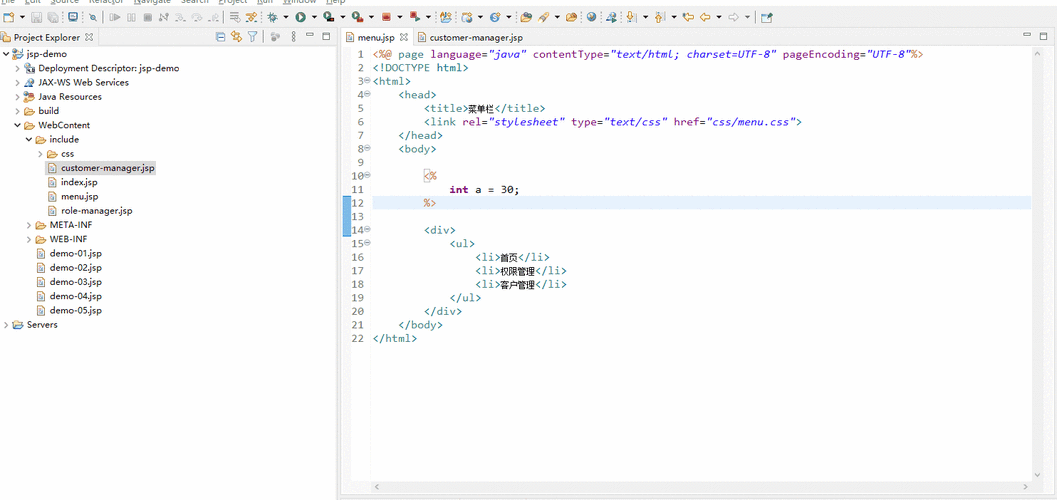Maximize the editor area

[1045, 35]
